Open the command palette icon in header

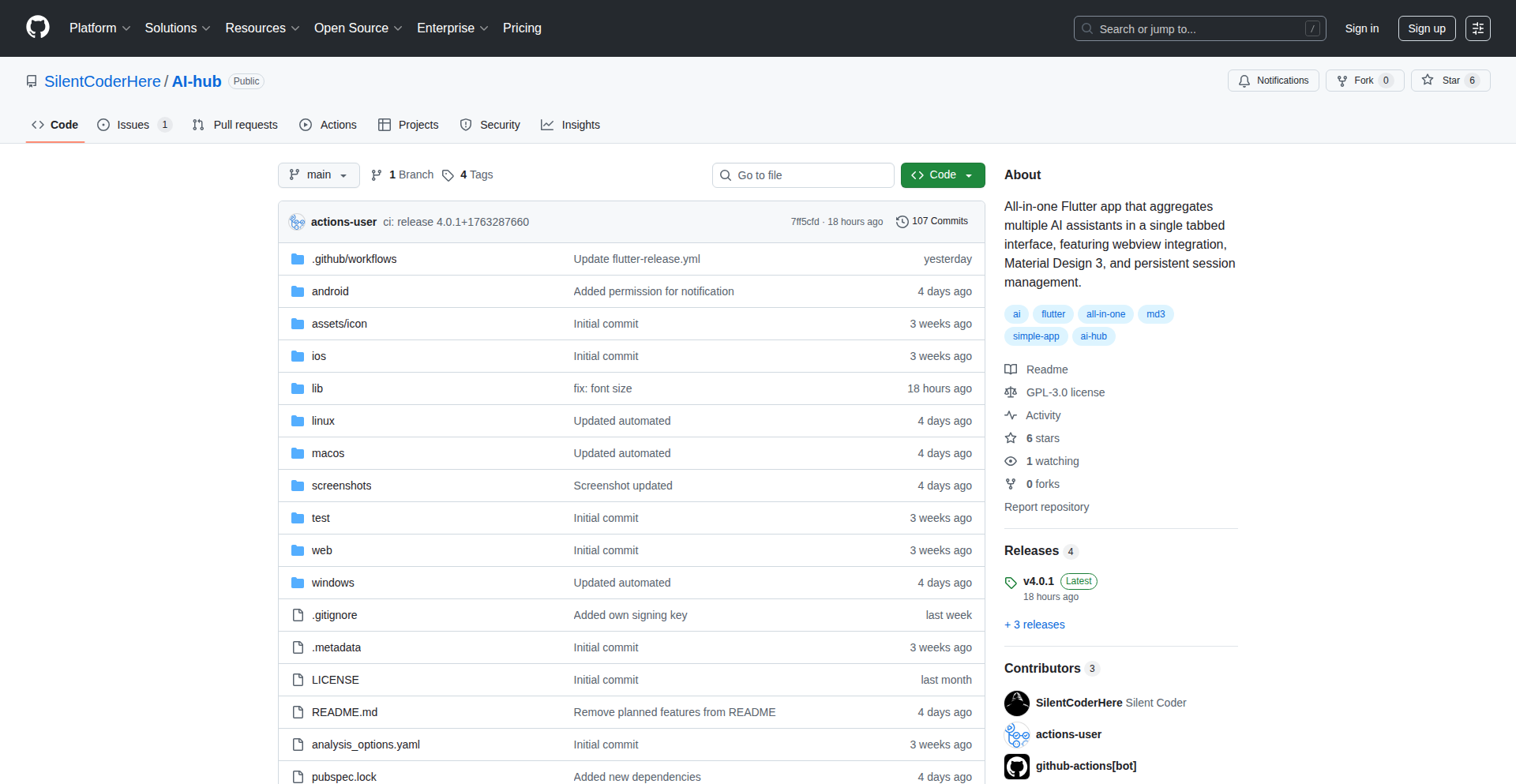[x=1478, y=28]
